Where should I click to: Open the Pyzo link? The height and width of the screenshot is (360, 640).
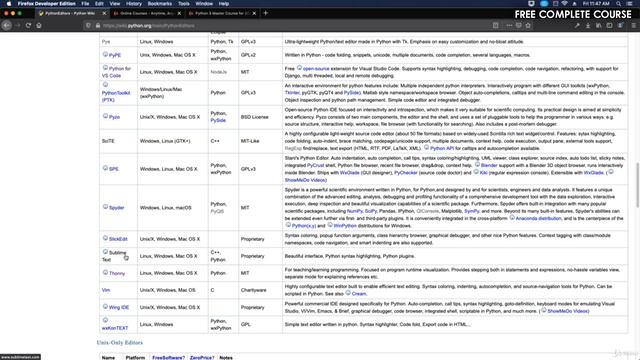pyautogui.click(x=114, y=117)
